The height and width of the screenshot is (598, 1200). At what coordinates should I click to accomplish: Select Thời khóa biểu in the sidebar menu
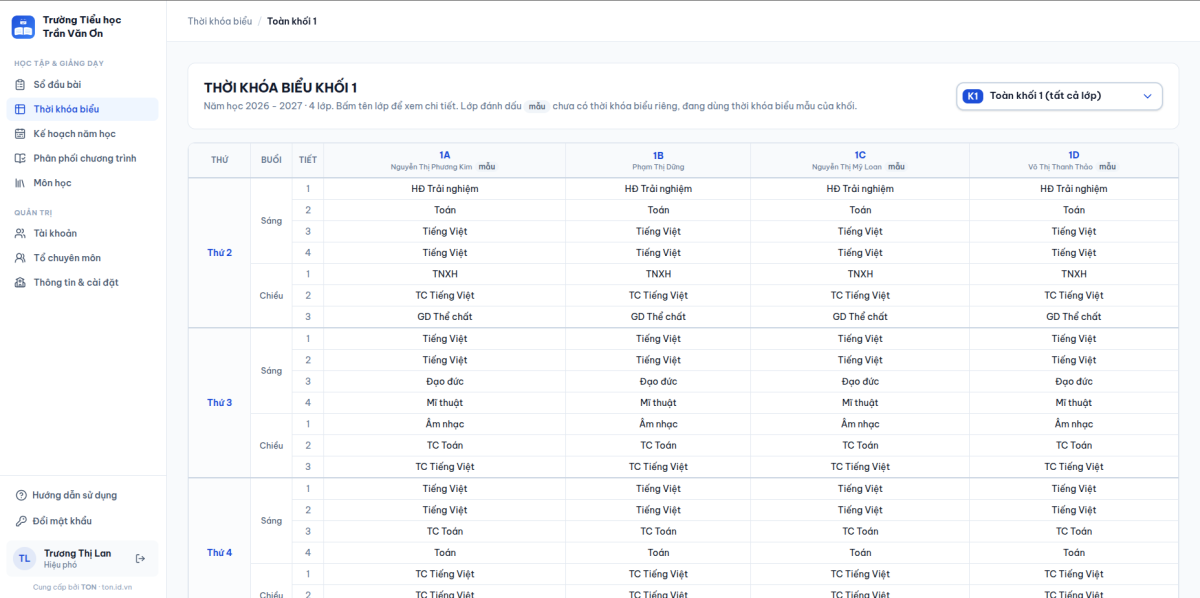point(82,109)
